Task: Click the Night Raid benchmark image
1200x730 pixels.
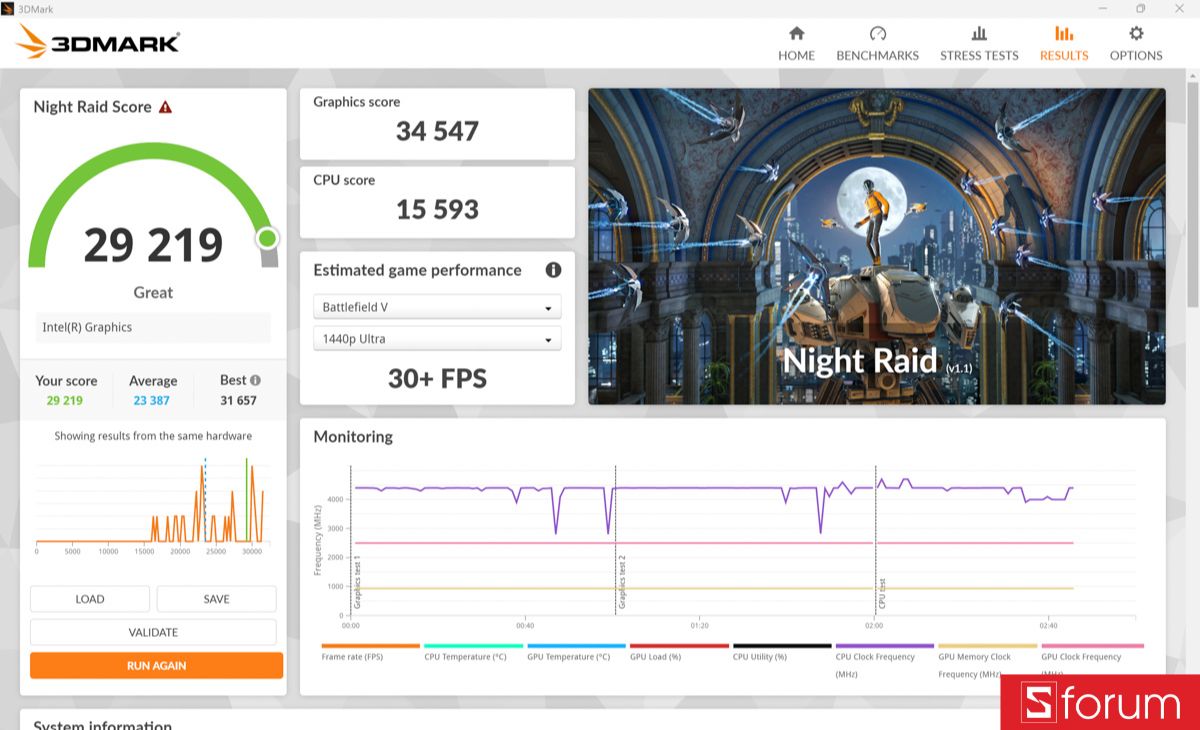Action: pyautogui.click(x=876, y=246)
